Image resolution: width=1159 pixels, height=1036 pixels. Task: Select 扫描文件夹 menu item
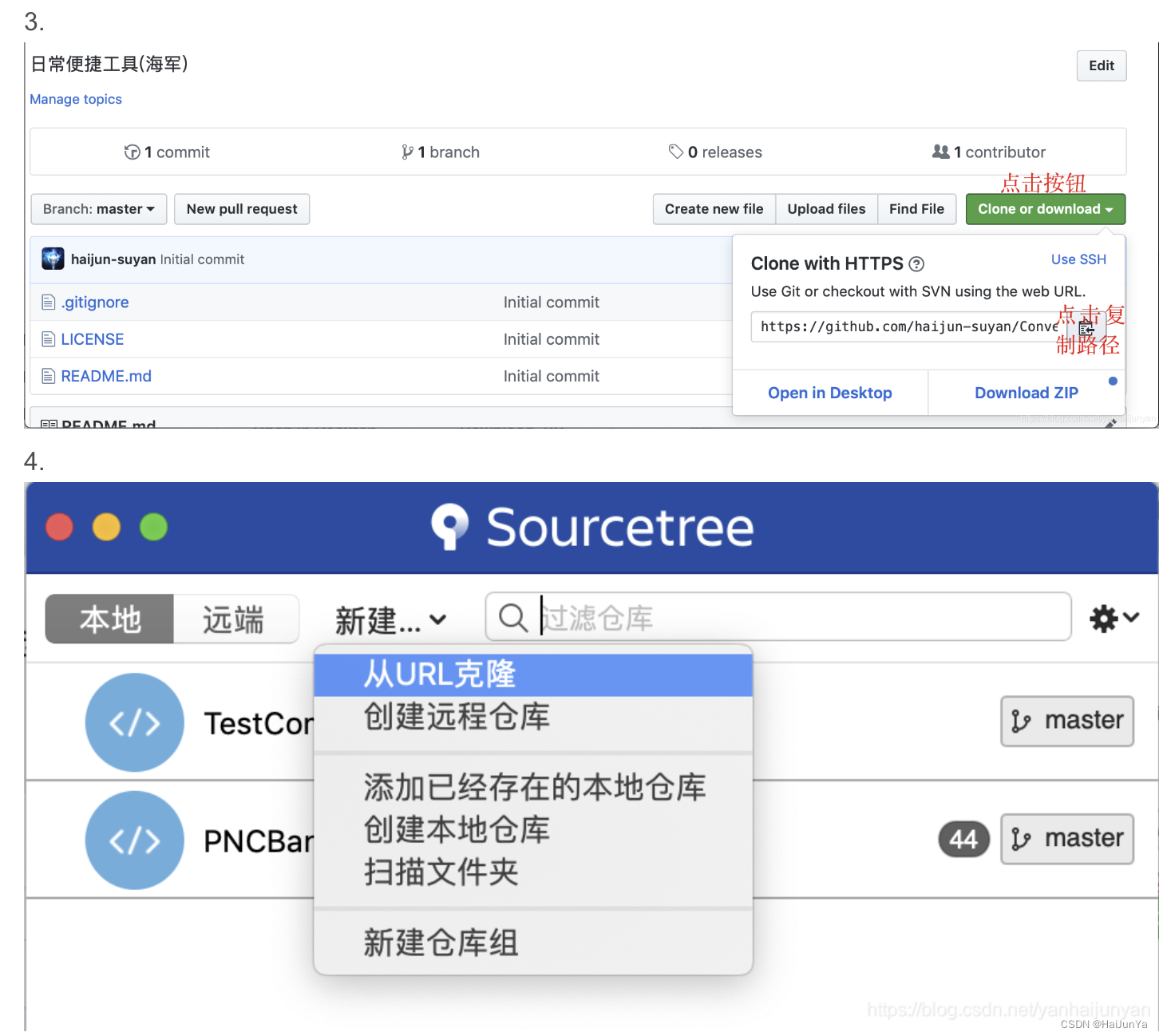point(533,872)
